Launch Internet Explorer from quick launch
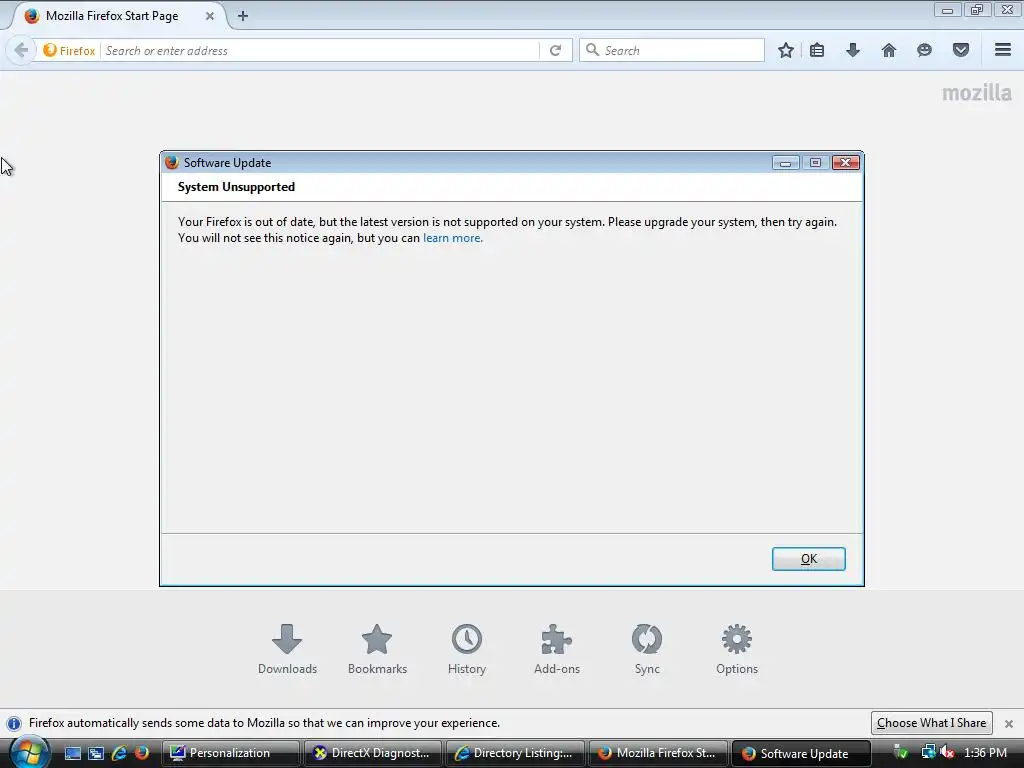 tap(119, 753)
